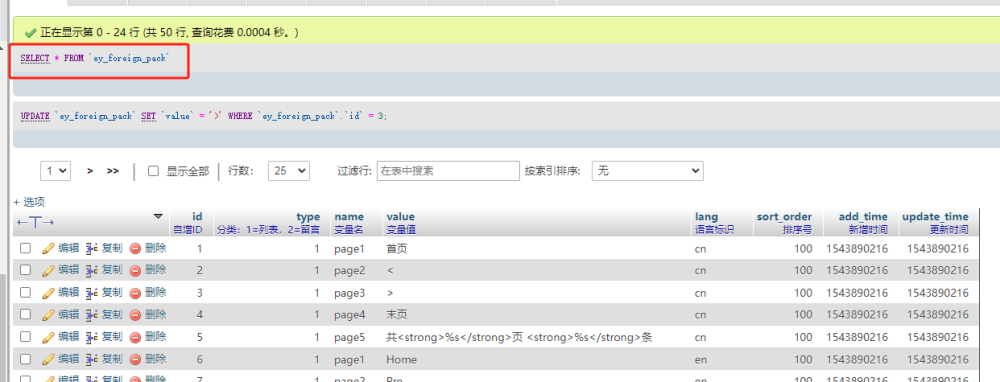Expand the + 选项 options link
This screenshot has width=1000, height=382.
point(29,202)
